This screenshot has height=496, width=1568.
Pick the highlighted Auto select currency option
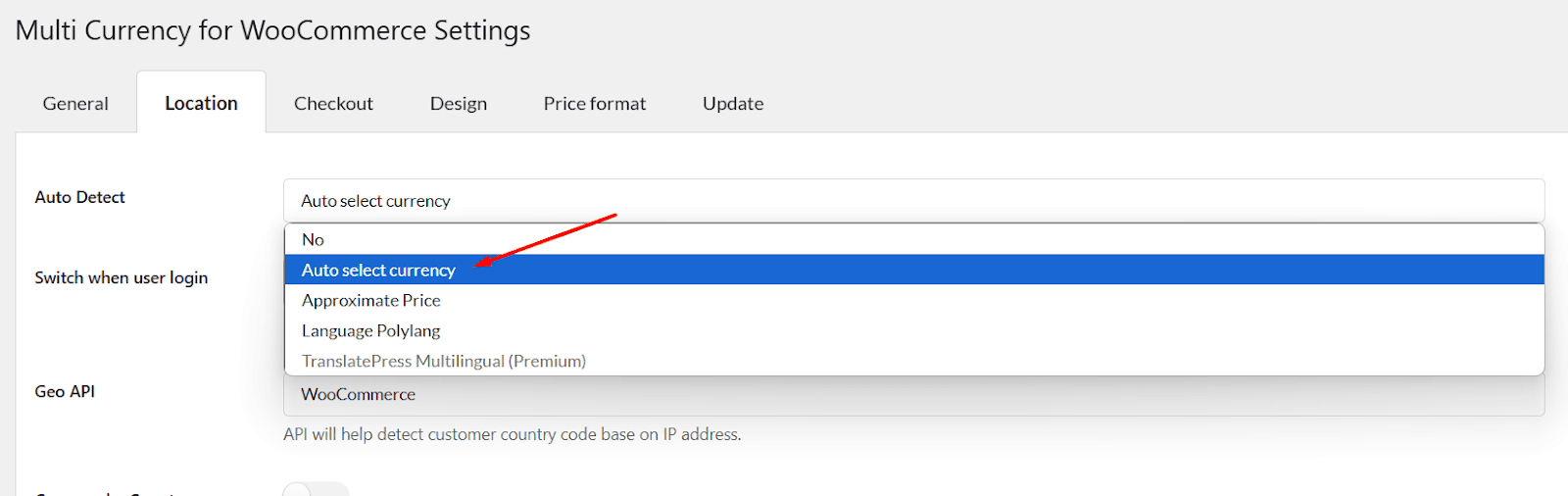913,270
